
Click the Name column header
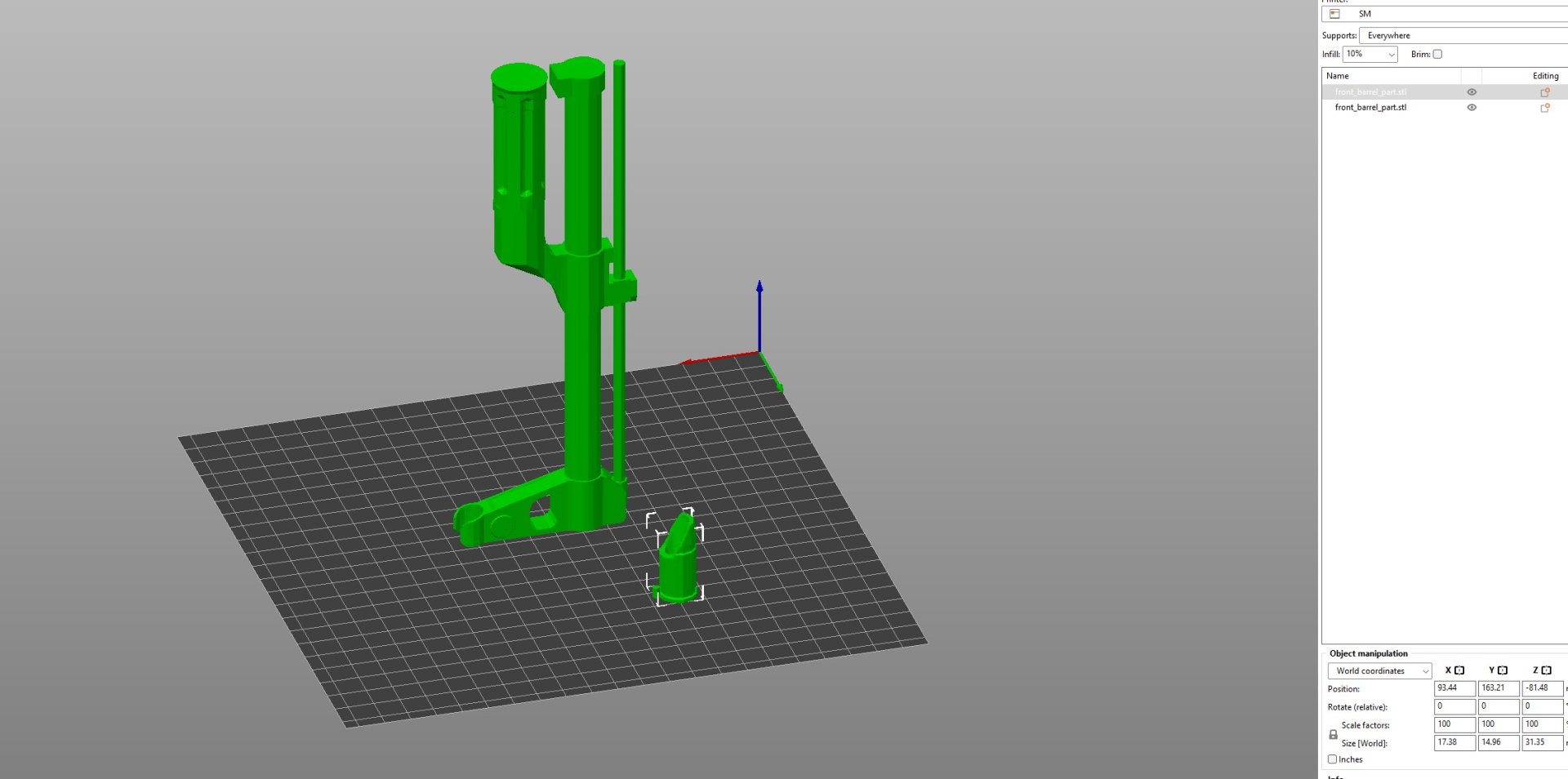[x=1392, y=76]
